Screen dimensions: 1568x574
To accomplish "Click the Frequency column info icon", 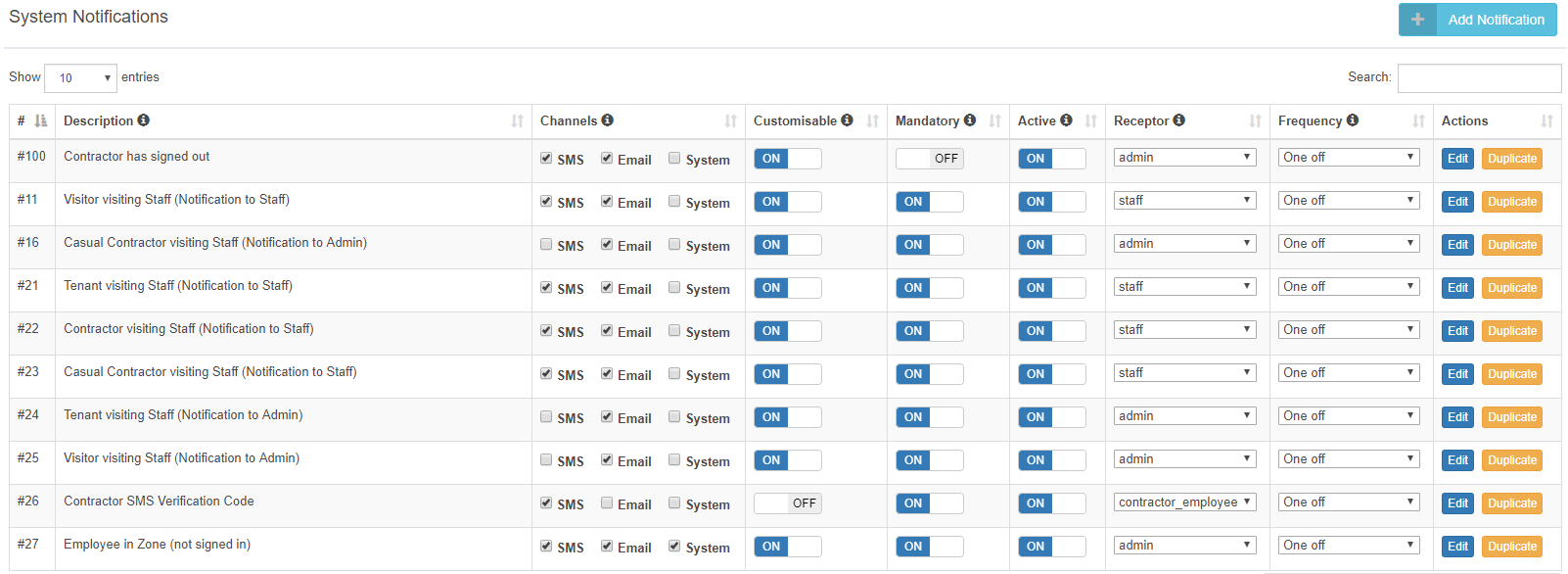I will (x=1353, y=120).
